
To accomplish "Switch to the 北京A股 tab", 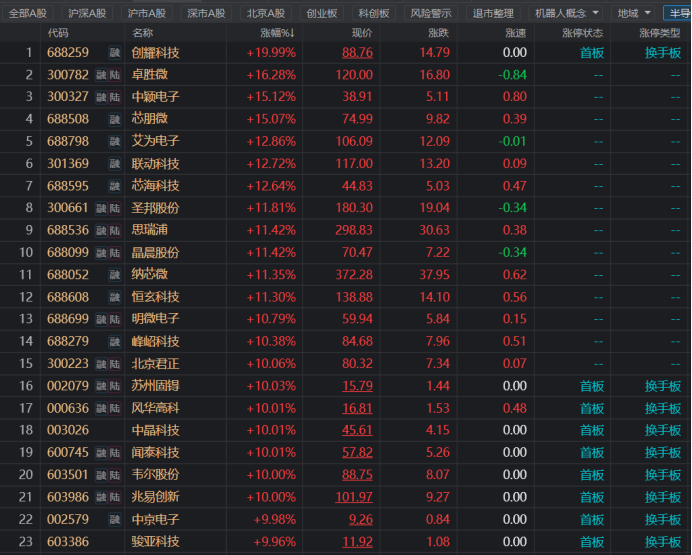I will click(266, 14).
